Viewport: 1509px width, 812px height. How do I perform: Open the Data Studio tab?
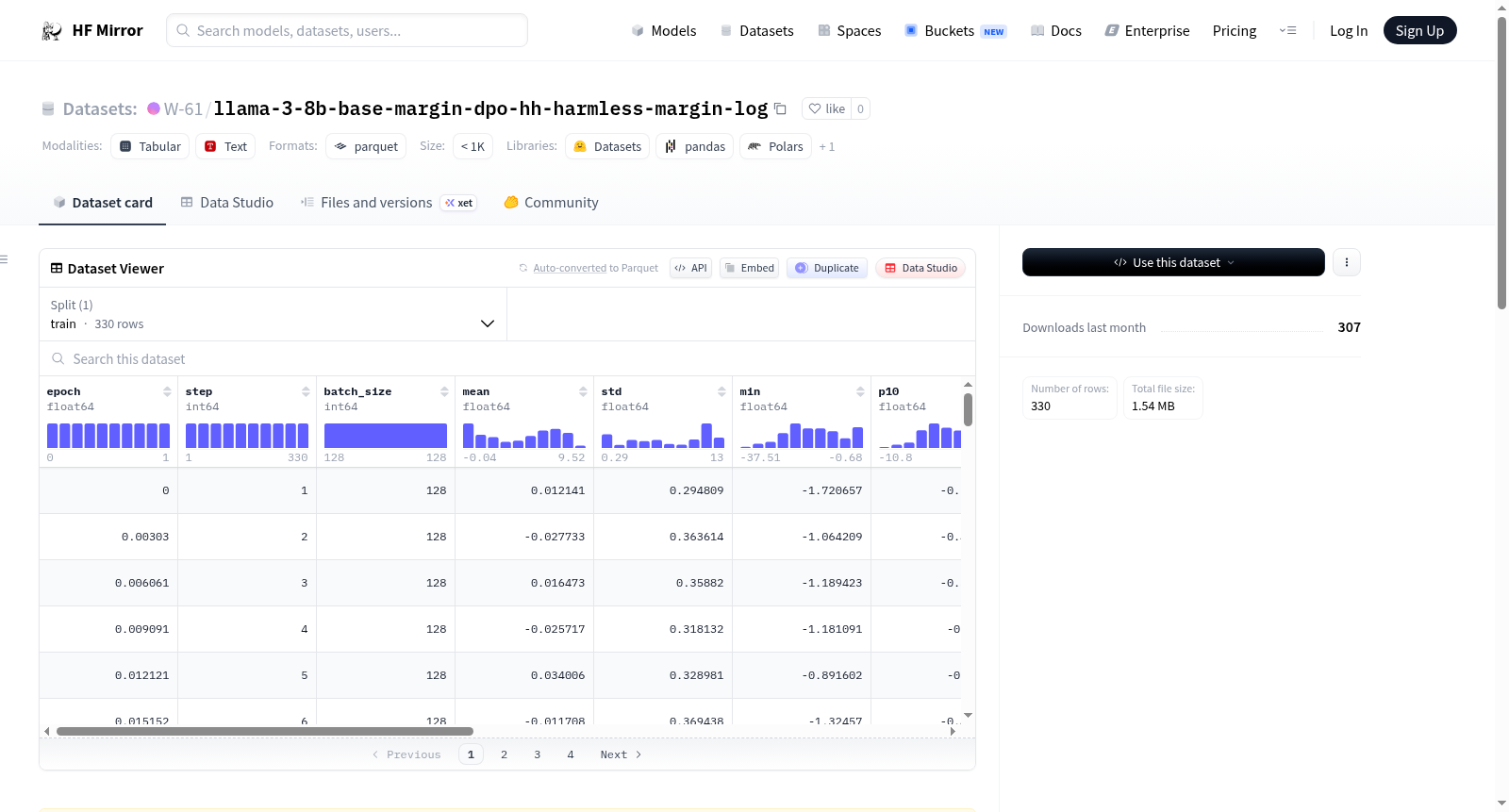(x=227, y=203)
